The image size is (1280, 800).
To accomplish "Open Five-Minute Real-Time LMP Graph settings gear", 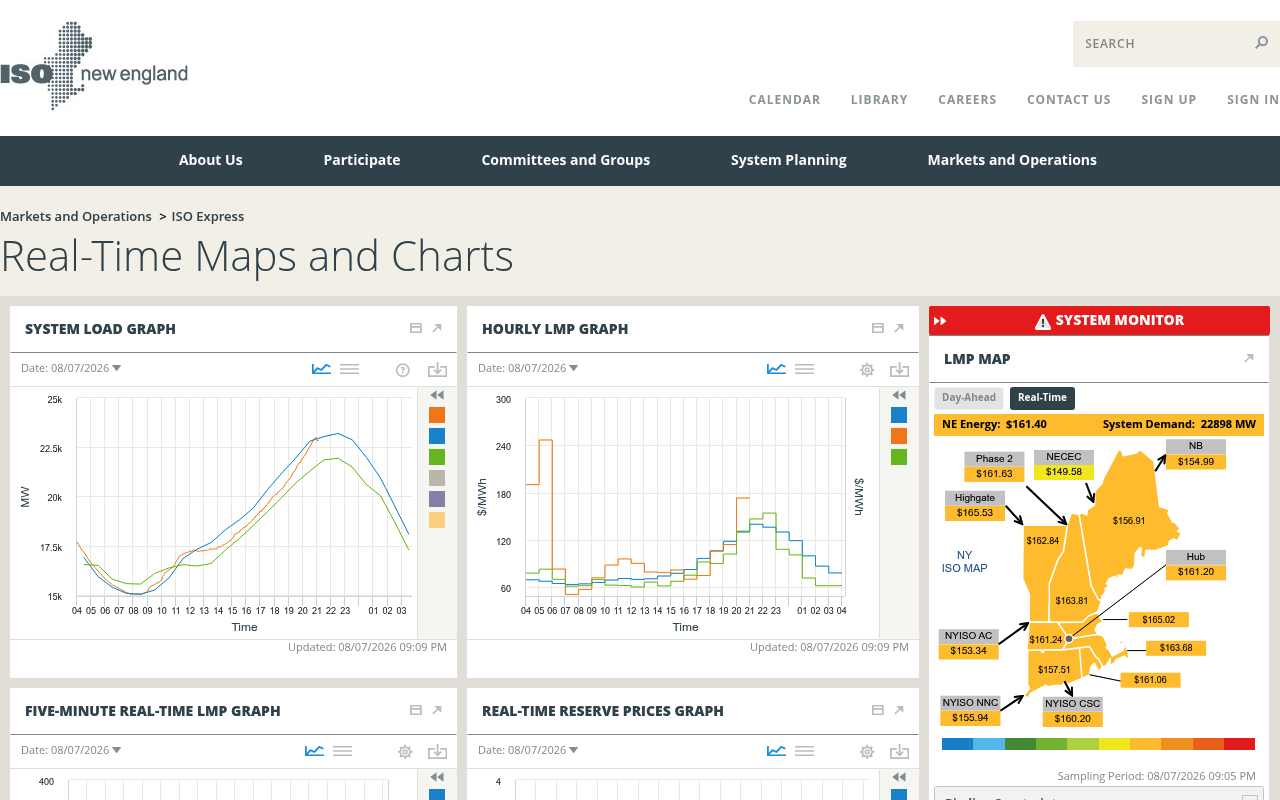I will tap(405, 752).
